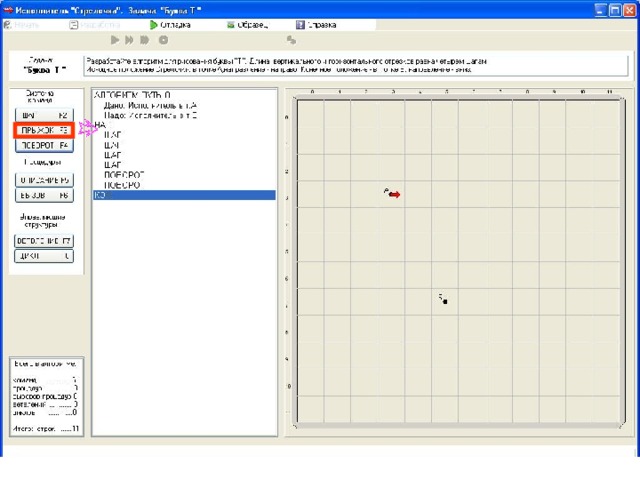Click the greyed link icon in the toolbar

[x=291, y=40]
